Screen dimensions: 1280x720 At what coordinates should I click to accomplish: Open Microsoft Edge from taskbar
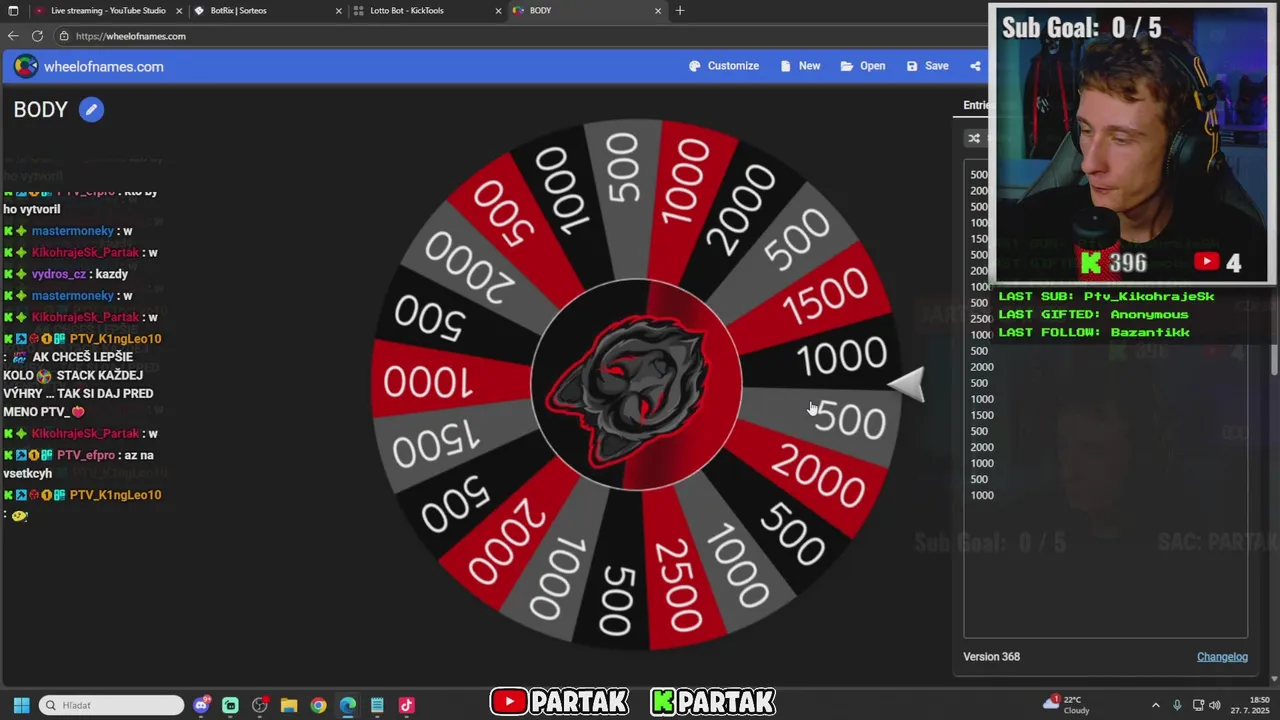(x=347, y=705)
